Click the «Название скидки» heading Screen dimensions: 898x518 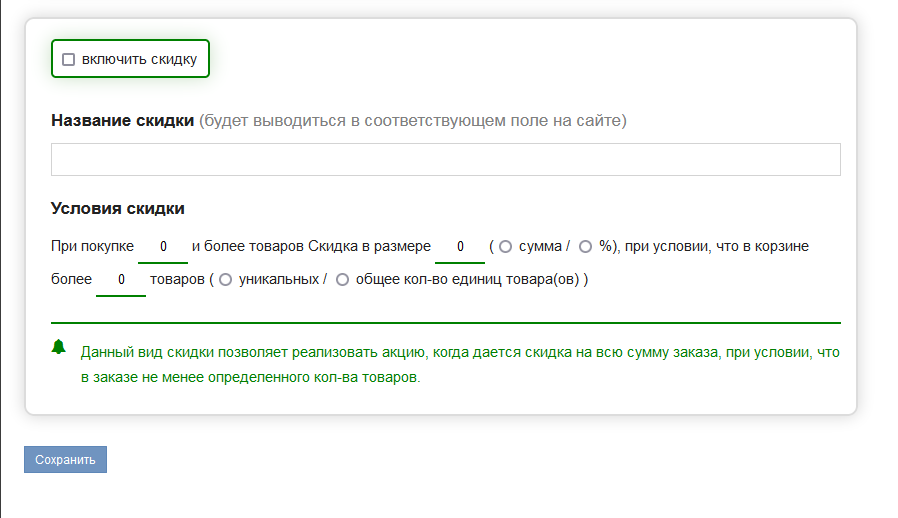[123, 120]
